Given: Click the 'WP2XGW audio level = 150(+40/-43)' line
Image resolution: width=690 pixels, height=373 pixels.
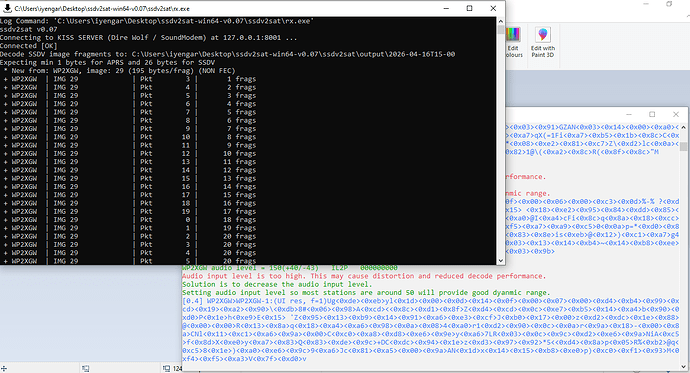Looking at the screenshot, I should 290,267.
